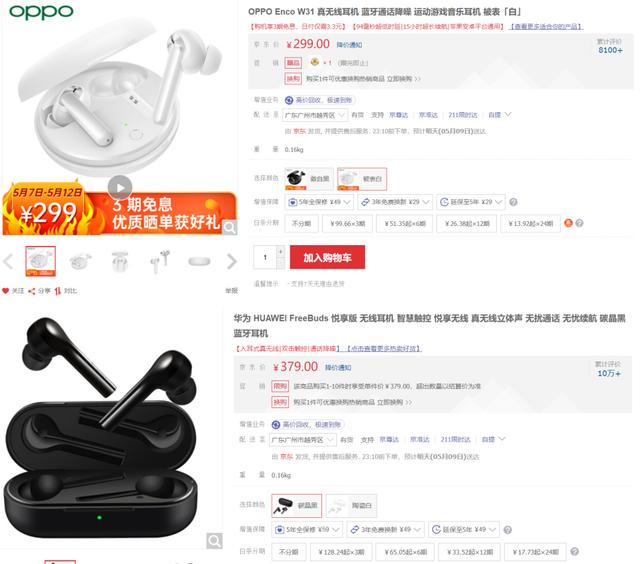Open price drop notification link near ¥299.00

coord(349,45)
